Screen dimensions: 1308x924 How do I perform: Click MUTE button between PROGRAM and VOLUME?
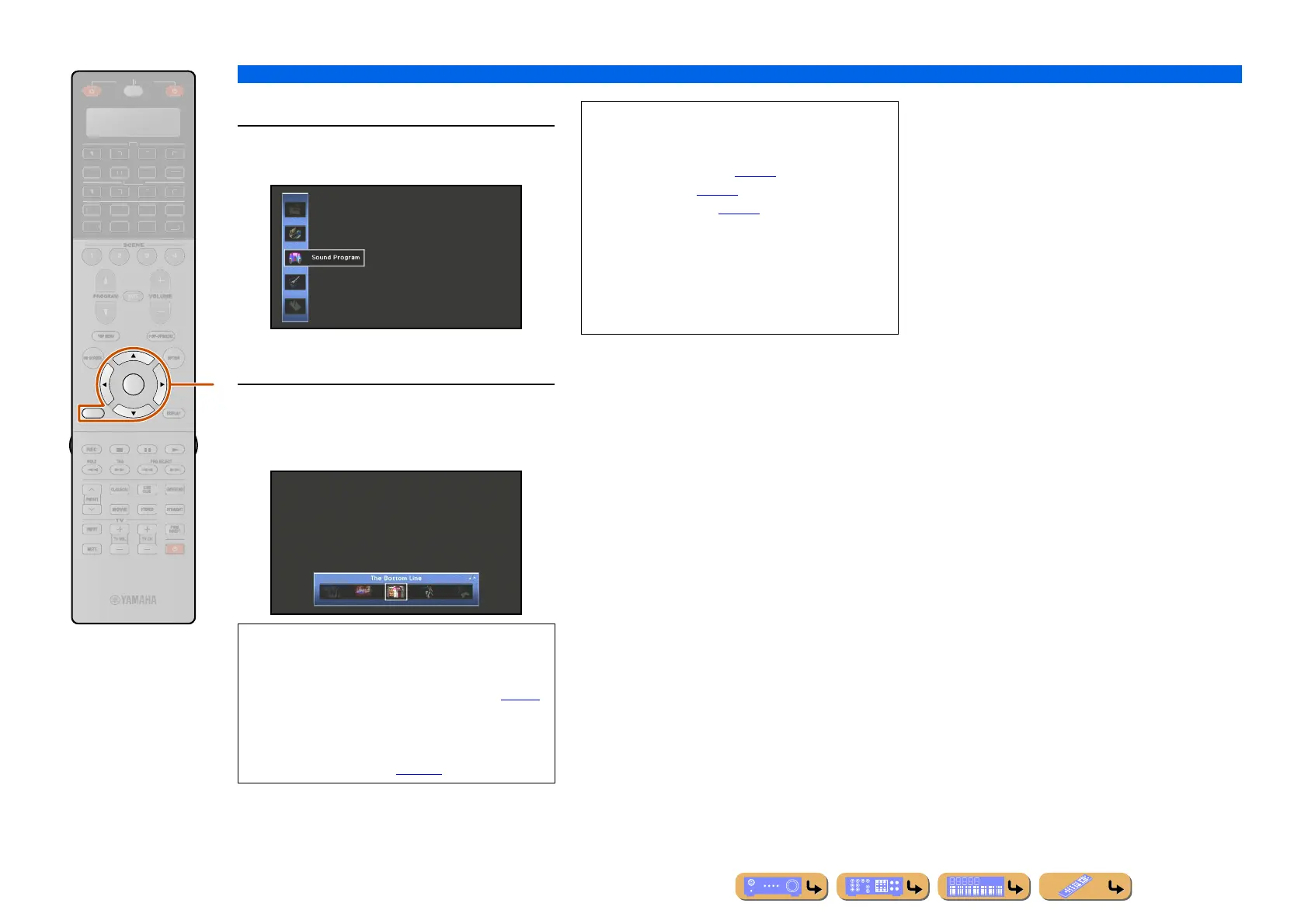pyautogui.click(x=133, y=296)
